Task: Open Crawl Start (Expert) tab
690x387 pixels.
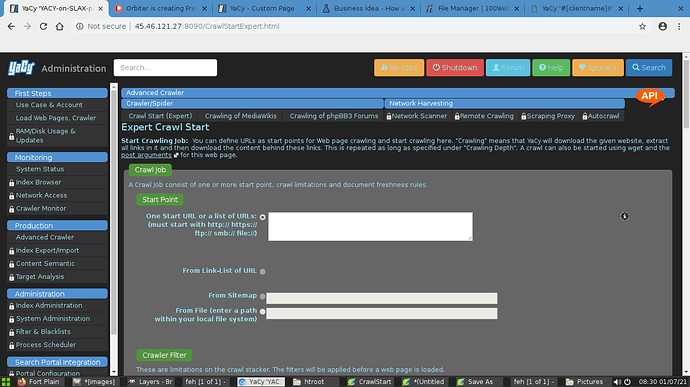Action: 160,116
